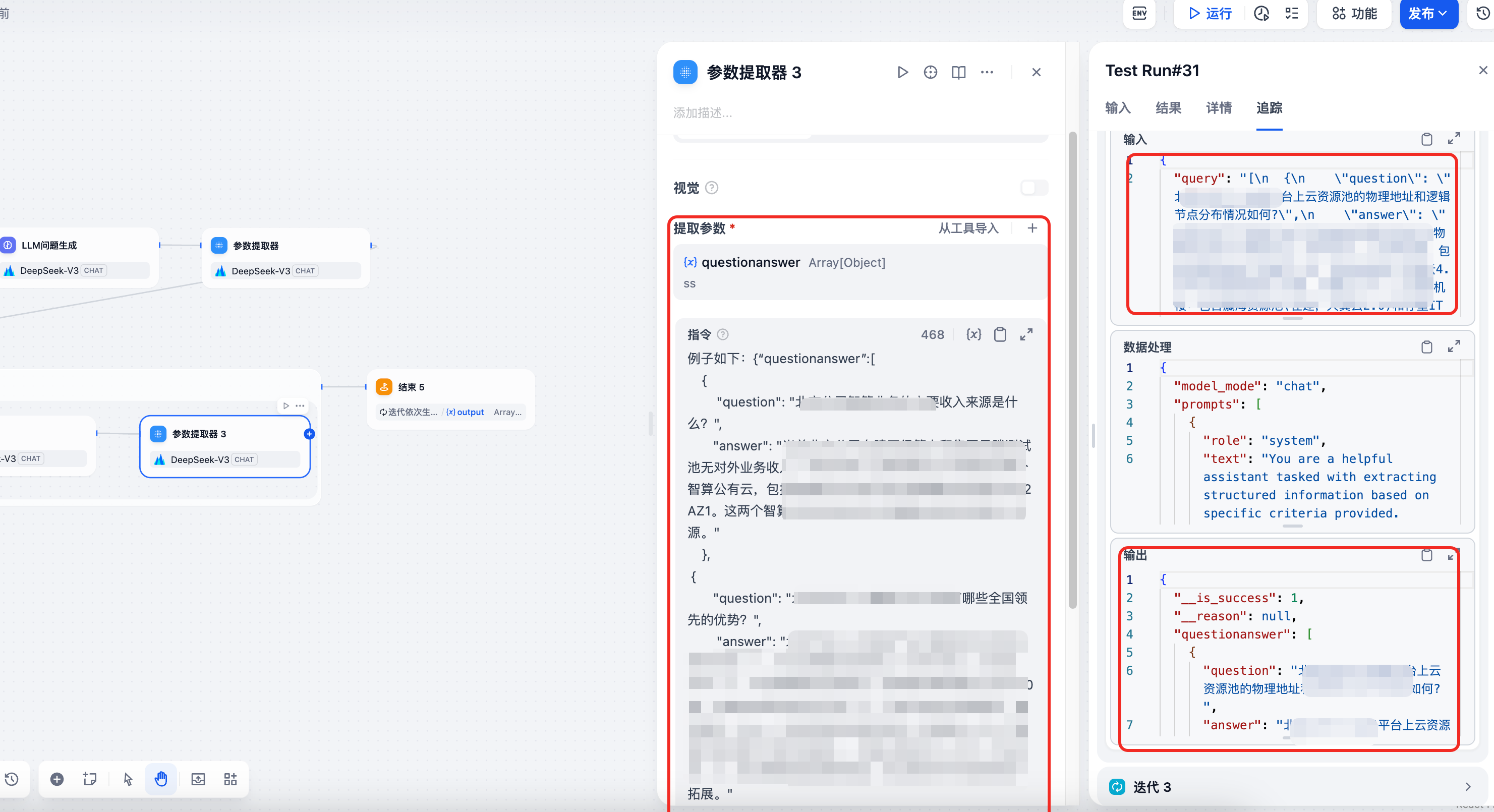Copy the 数据处理 section JSON

click(x=1427, y=347)
